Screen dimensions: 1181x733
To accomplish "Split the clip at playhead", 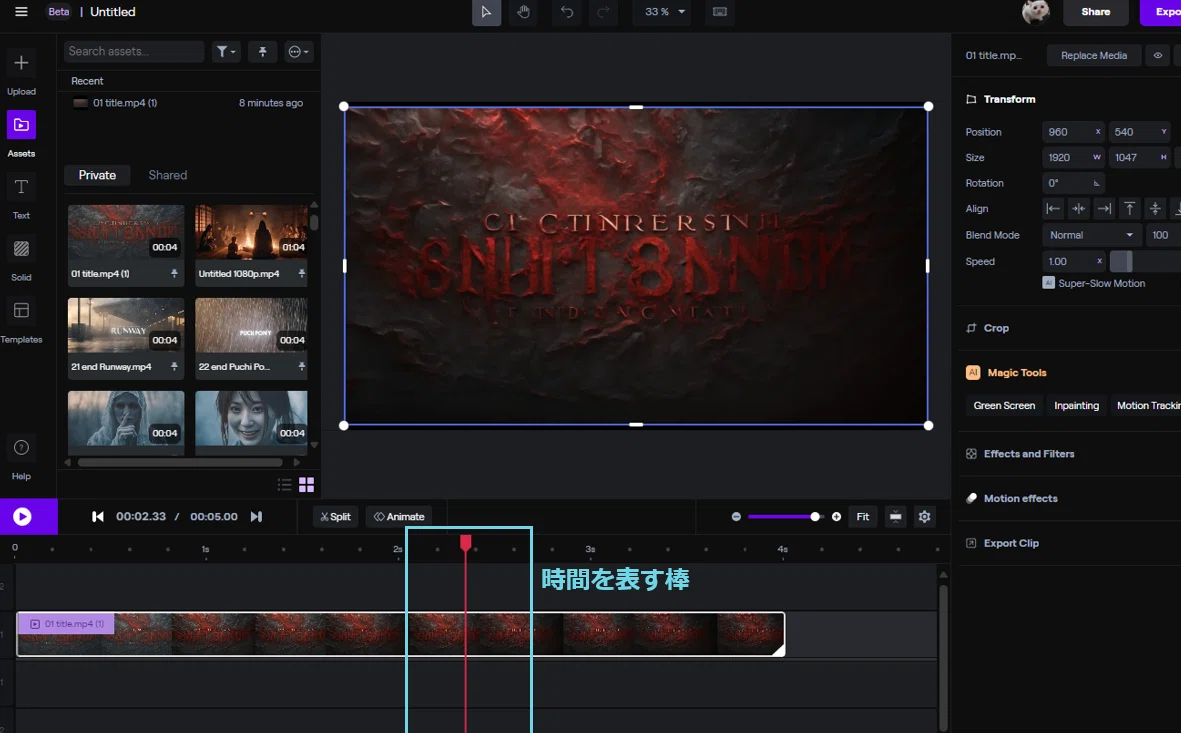I will 335,517.
